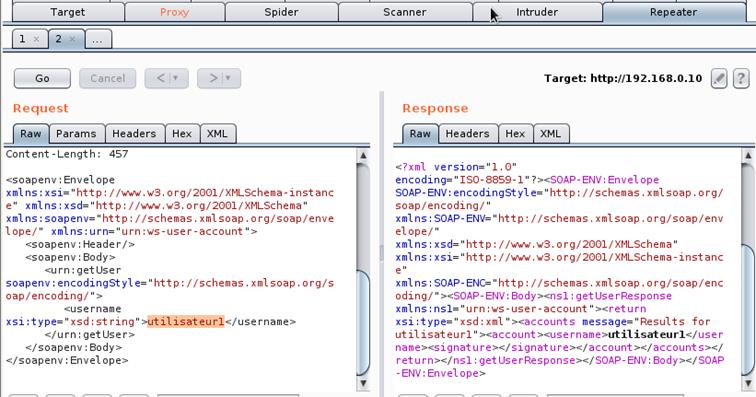Screen dimensions: 756x397
Task: Switch to Repeater request tab 1
Action: click(x=22, y=39)
